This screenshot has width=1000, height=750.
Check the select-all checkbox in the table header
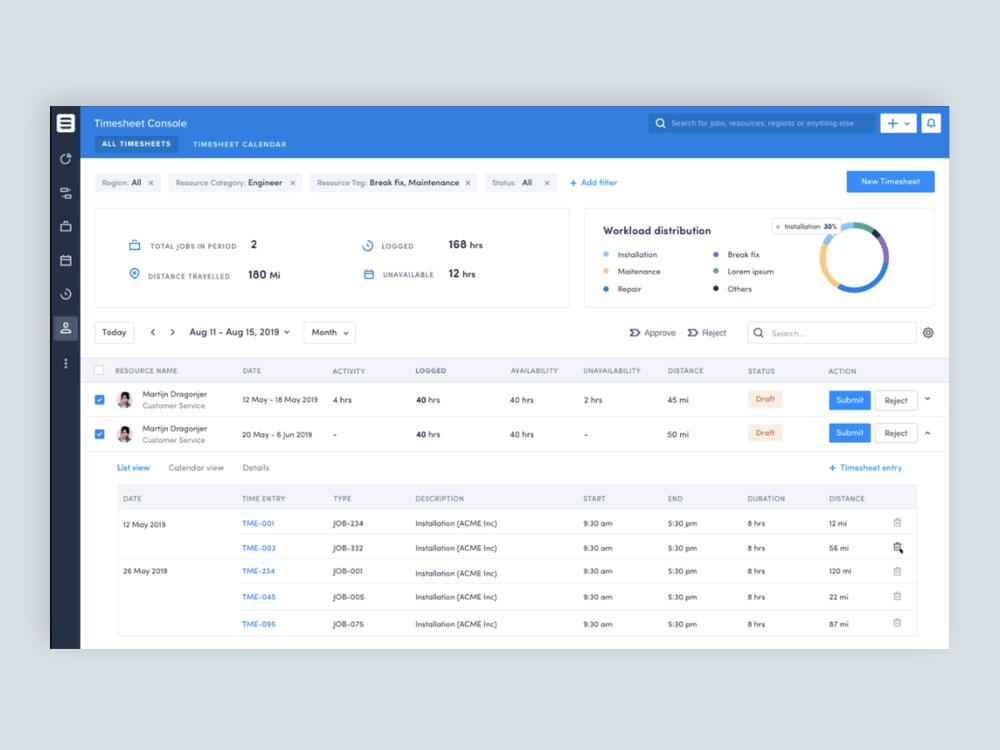pyautogui.click(x=97, y=369)
